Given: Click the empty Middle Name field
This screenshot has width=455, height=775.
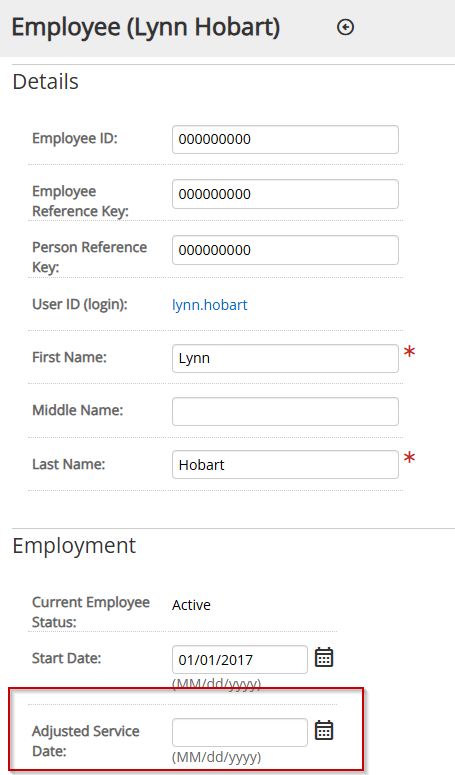Looking at the screenshot, I should 285,411.
